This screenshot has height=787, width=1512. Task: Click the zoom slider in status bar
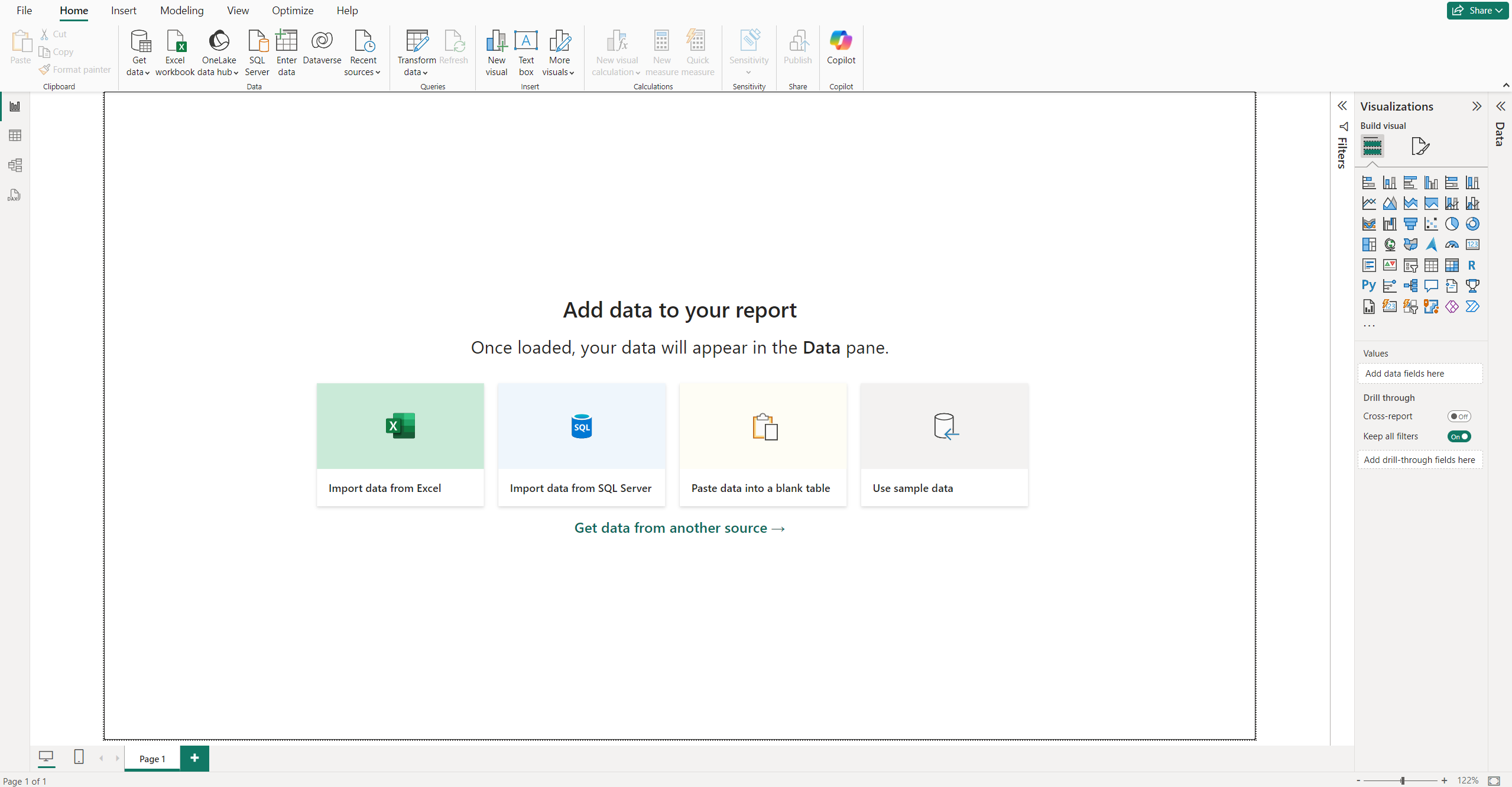pos(1402,780)
